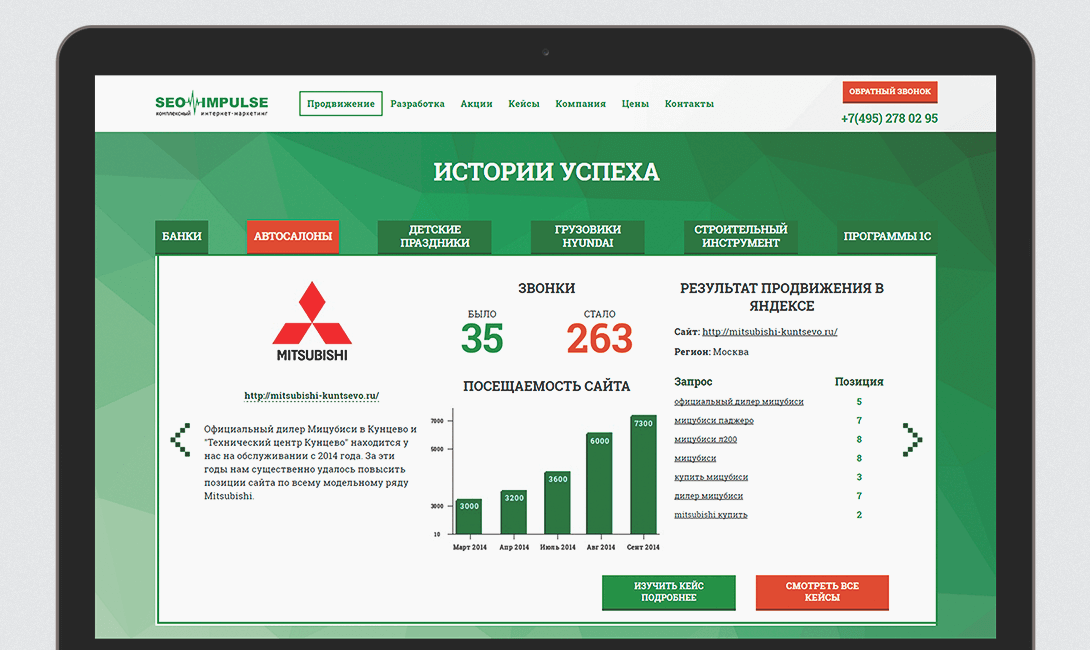Open the Компания menu item

point(580,104)
